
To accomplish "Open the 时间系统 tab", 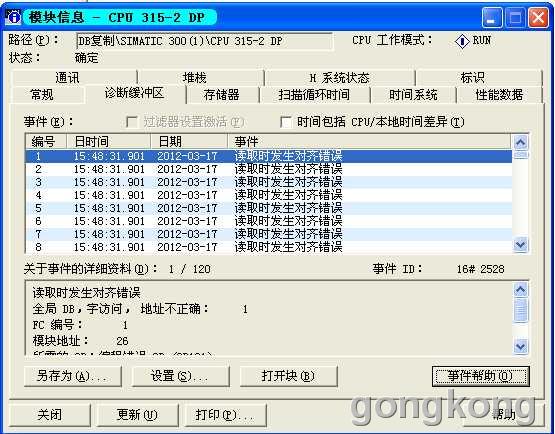I will [413, 95].
